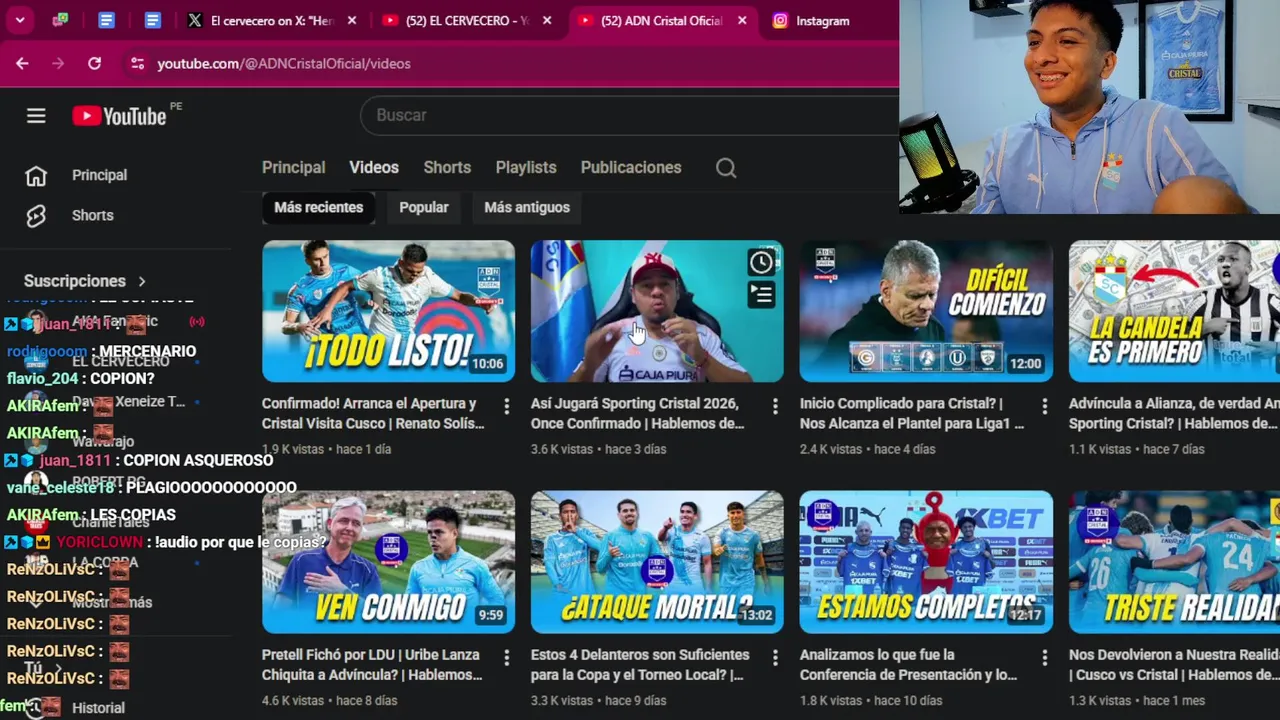This screenshot has width=1280, height=720.
Task: Select the Más antiguos filter chip
Action: pos(527,207)
